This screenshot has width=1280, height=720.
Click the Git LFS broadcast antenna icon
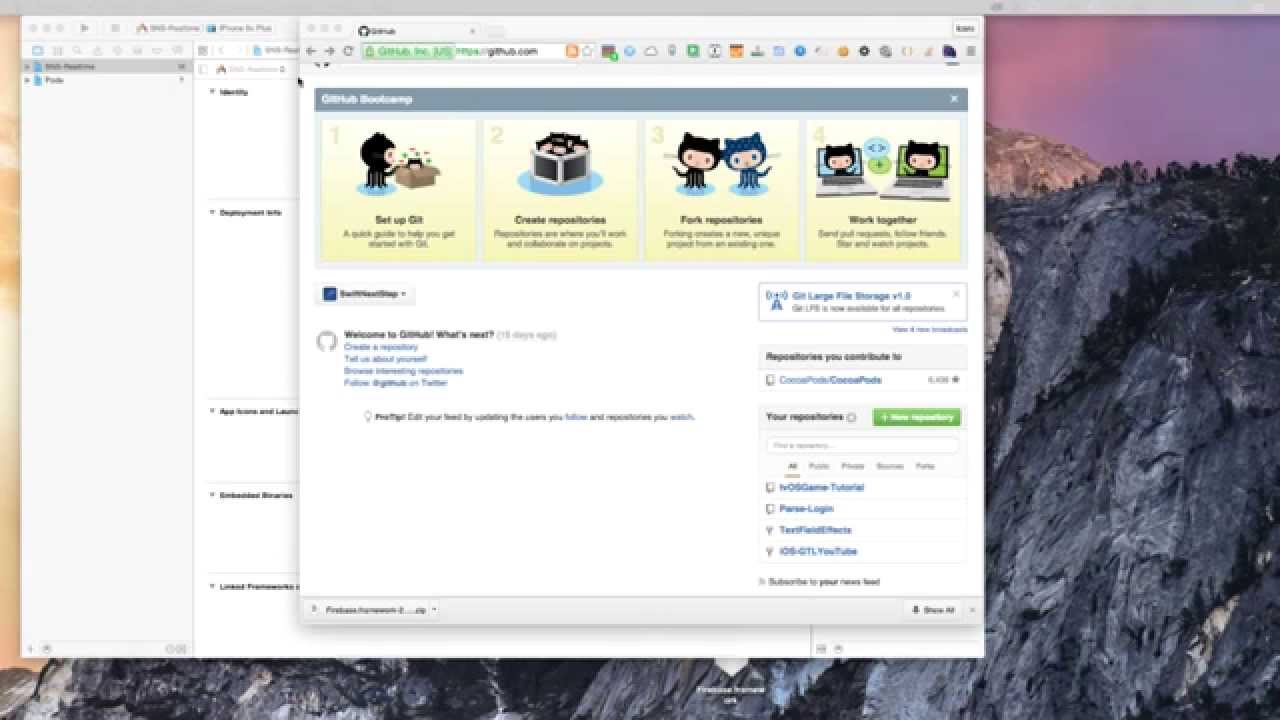[776, 300]
